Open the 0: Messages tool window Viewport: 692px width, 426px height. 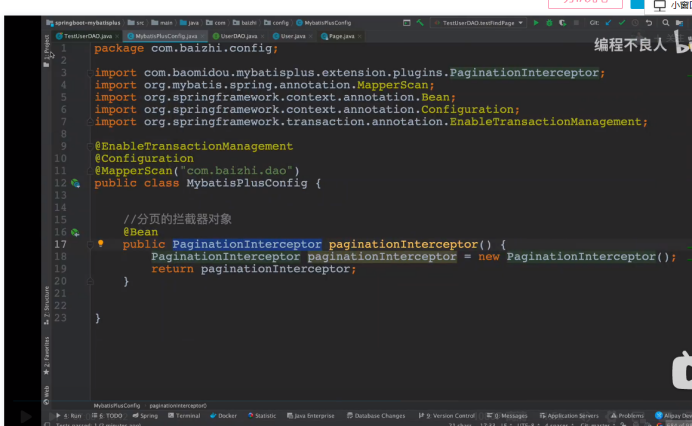507,415
